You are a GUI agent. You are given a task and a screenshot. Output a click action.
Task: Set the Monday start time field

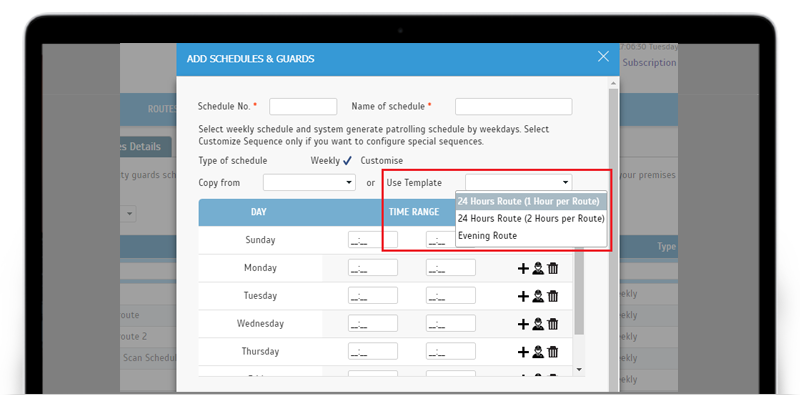(373, 268)
